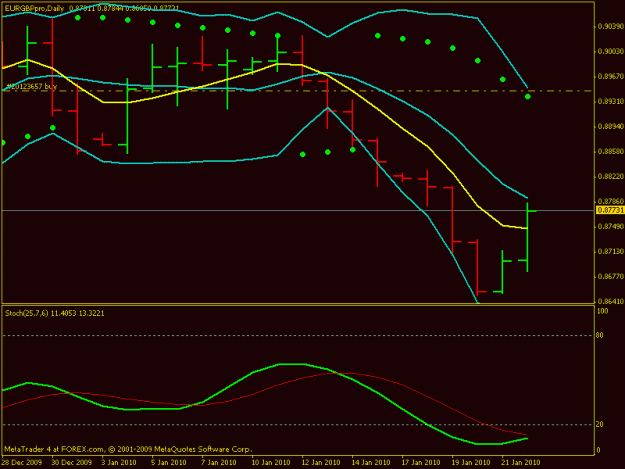
Task: Click the 0.86770 price axis label
Action: tap(611, 276)
